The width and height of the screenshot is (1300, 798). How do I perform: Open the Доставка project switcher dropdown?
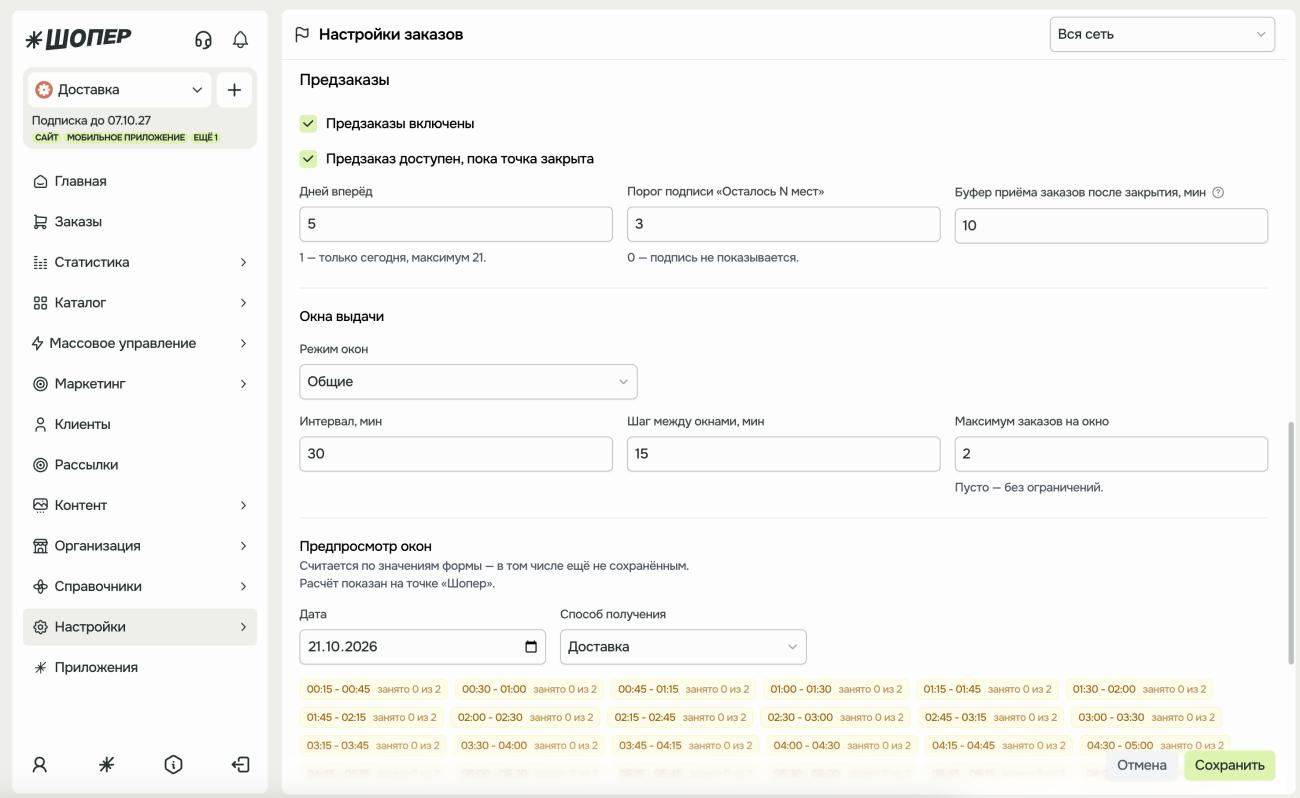click(119, 90)
